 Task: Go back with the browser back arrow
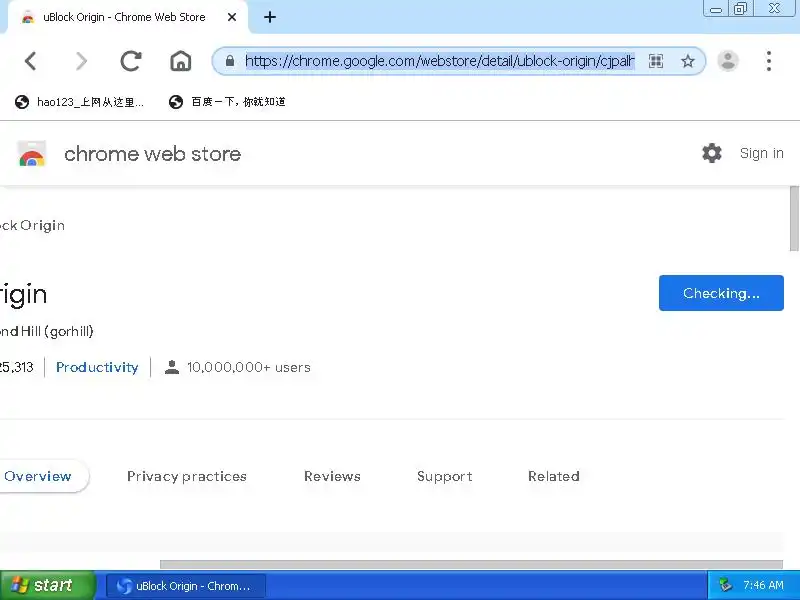click(31, 61)
